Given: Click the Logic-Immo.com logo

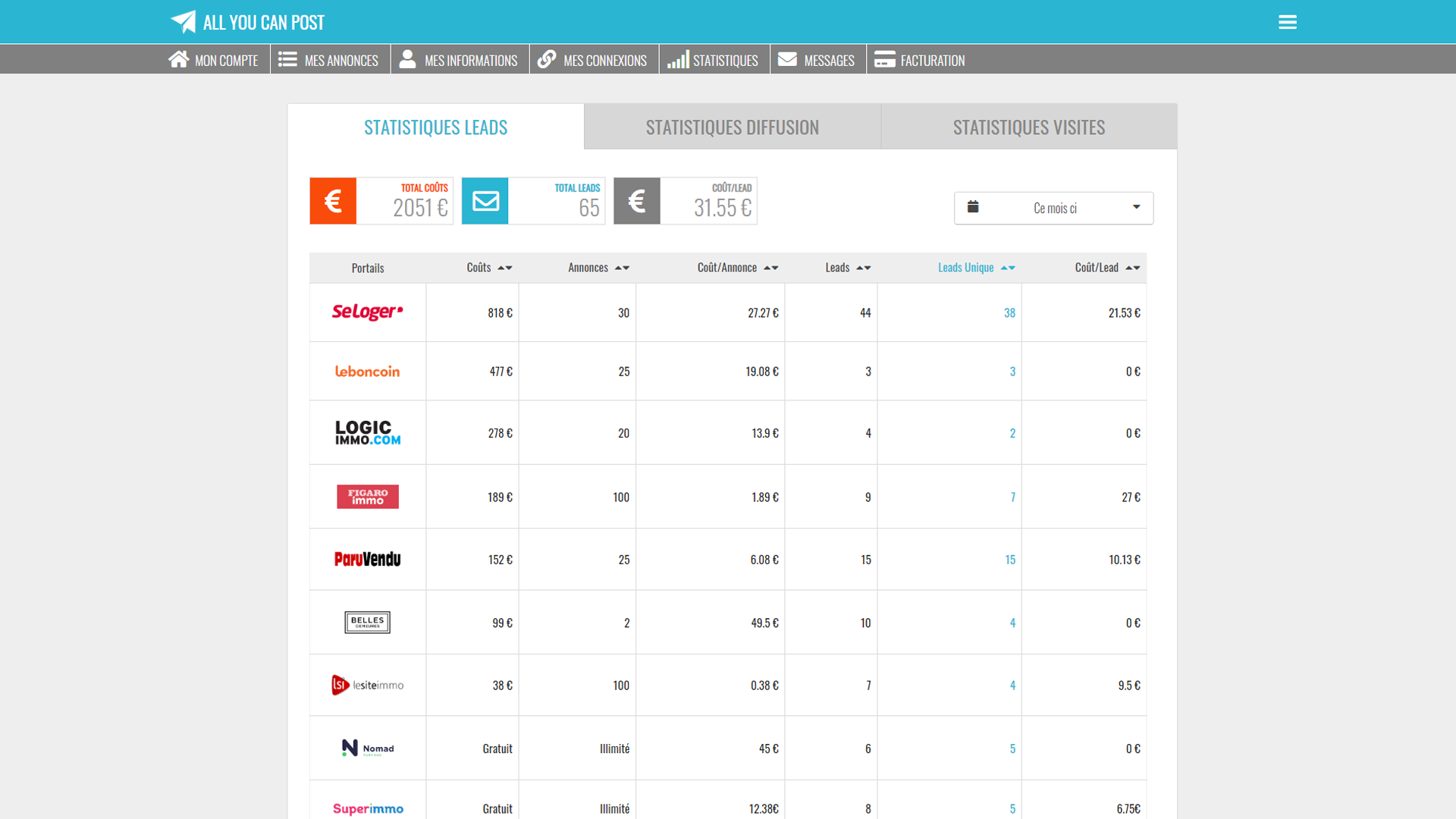Looking at the screenshot, I should (x=368, y=432).
